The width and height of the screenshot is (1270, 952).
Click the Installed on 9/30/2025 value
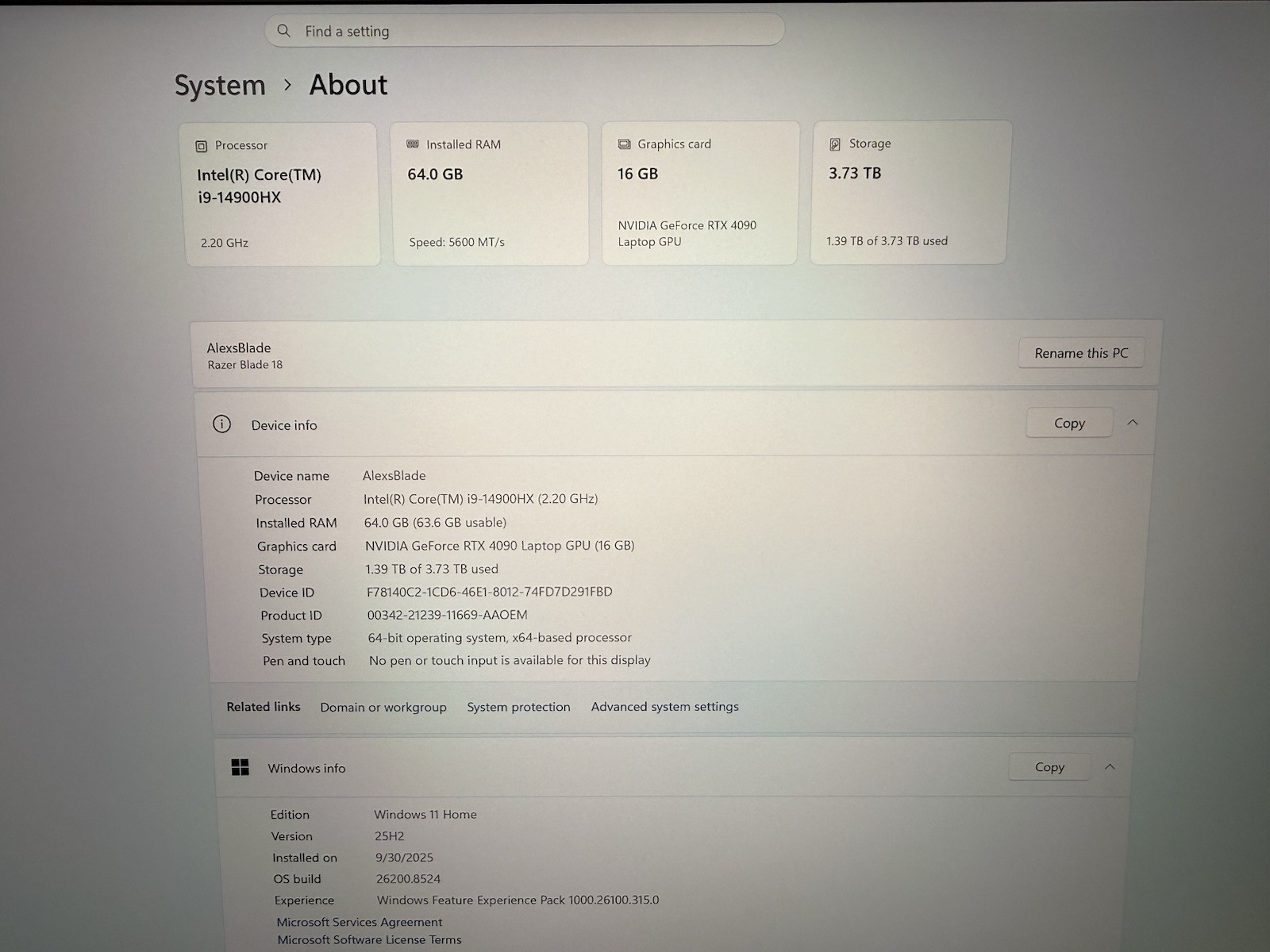pos(404,858)
